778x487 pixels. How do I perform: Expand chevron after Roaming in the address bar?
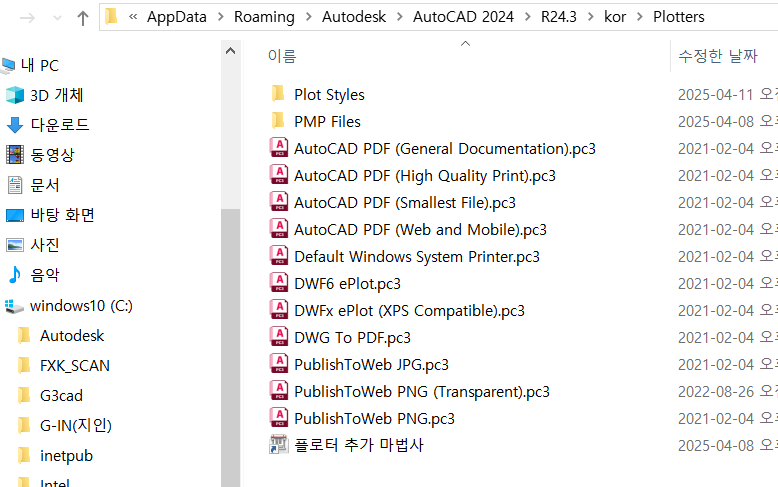309,17
